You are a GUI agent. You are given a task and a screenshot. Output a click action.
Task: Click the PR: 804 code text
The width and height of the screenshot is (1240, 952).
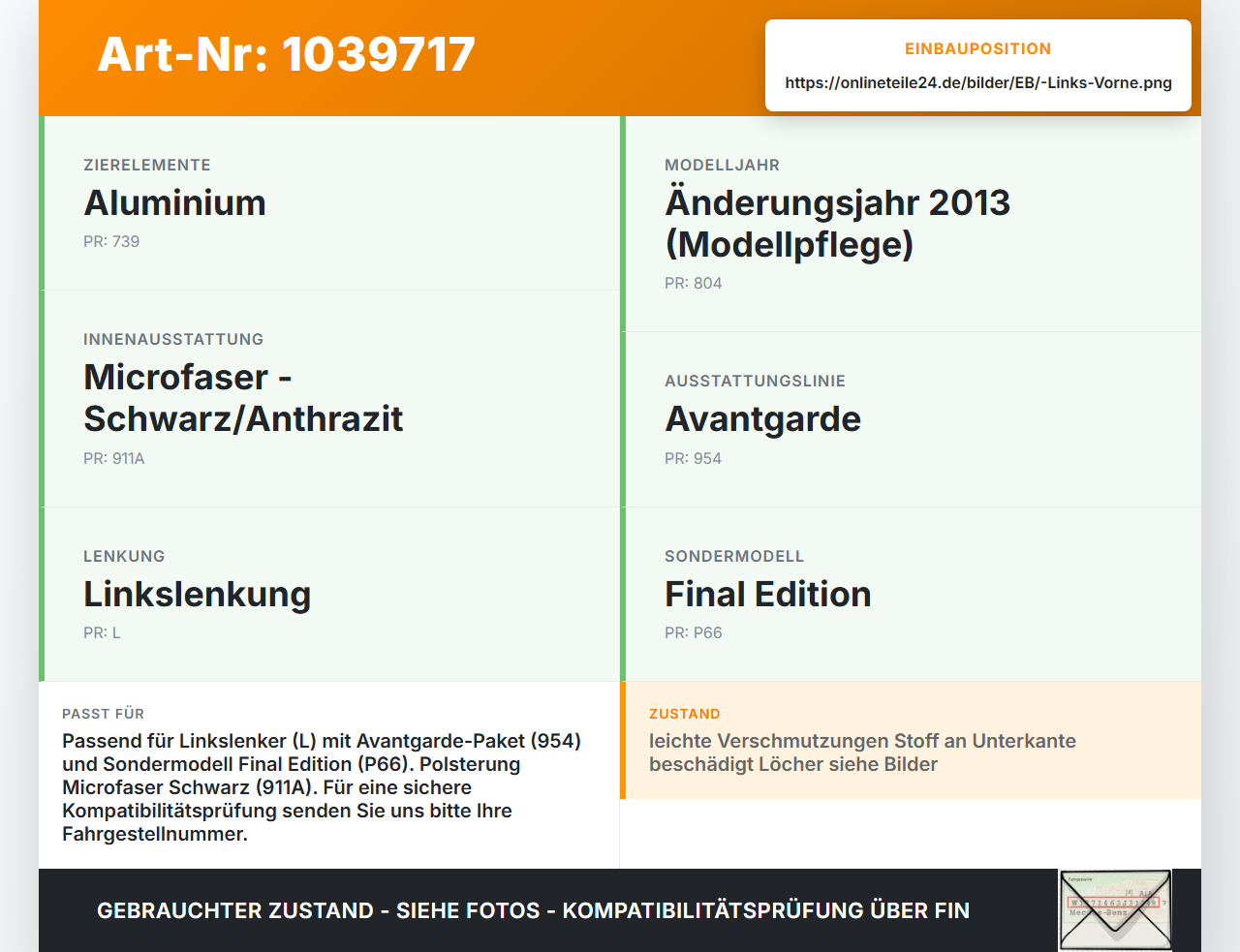(x=694, y=283)
